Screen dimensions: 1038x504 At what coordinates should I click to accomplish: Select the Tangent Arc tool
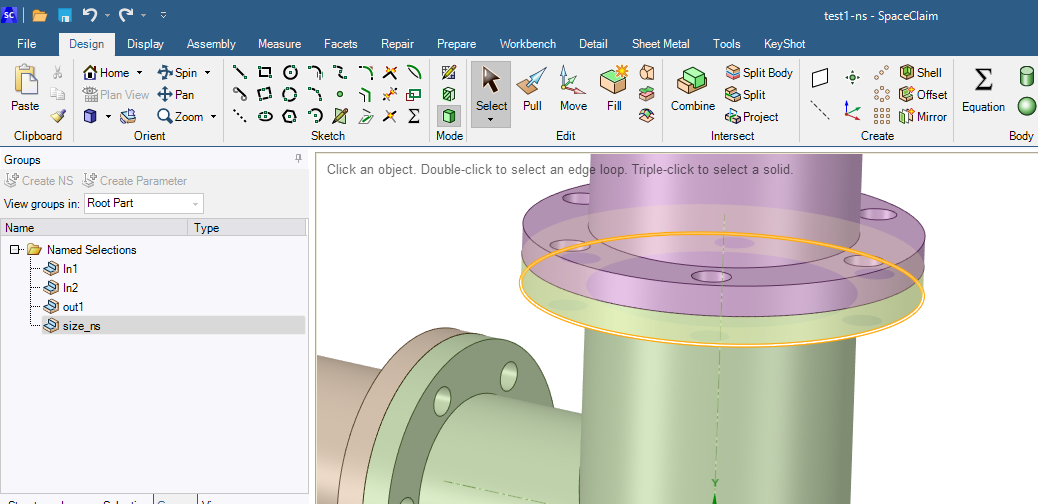315,72
